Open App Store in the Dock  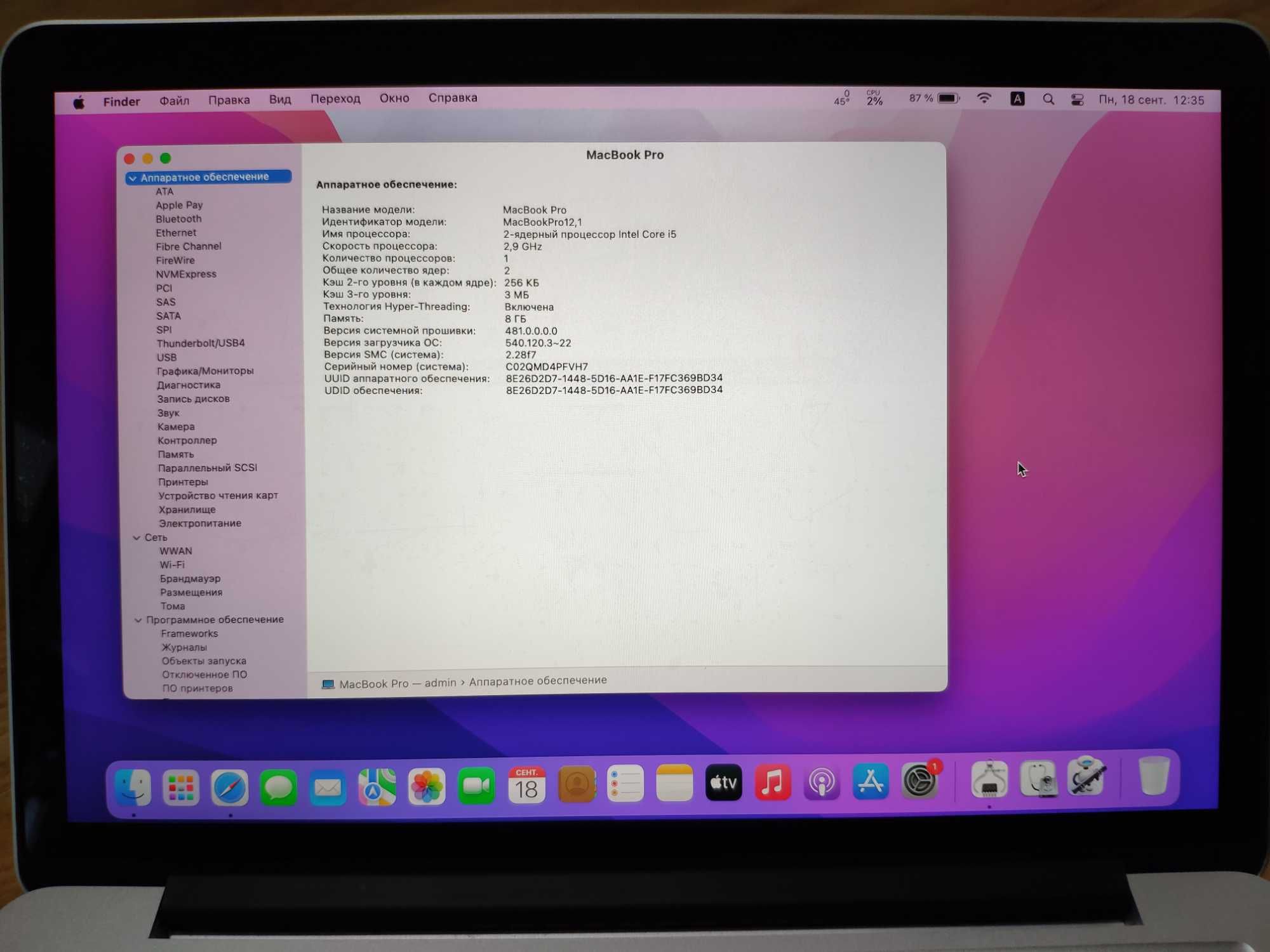tap(870, 781)
